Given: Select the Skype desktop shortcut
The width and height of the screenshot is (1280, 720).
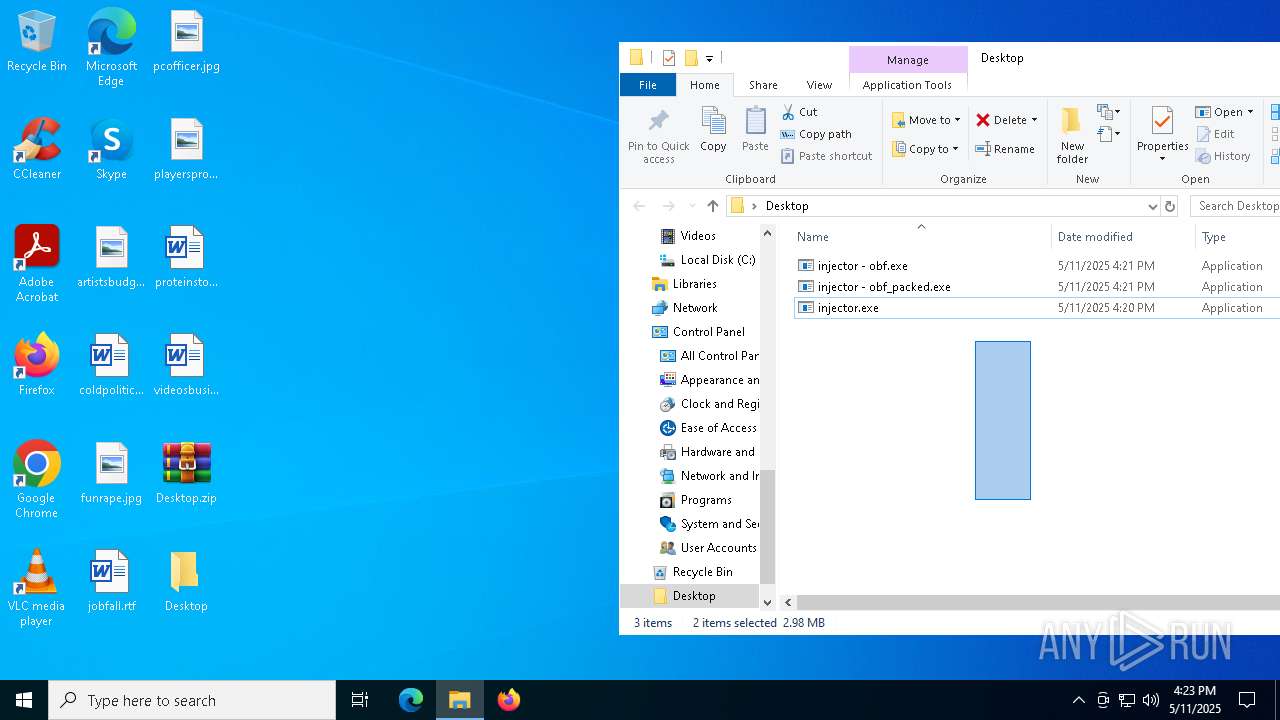Looking at the screenshot, I should coord(111,150).
